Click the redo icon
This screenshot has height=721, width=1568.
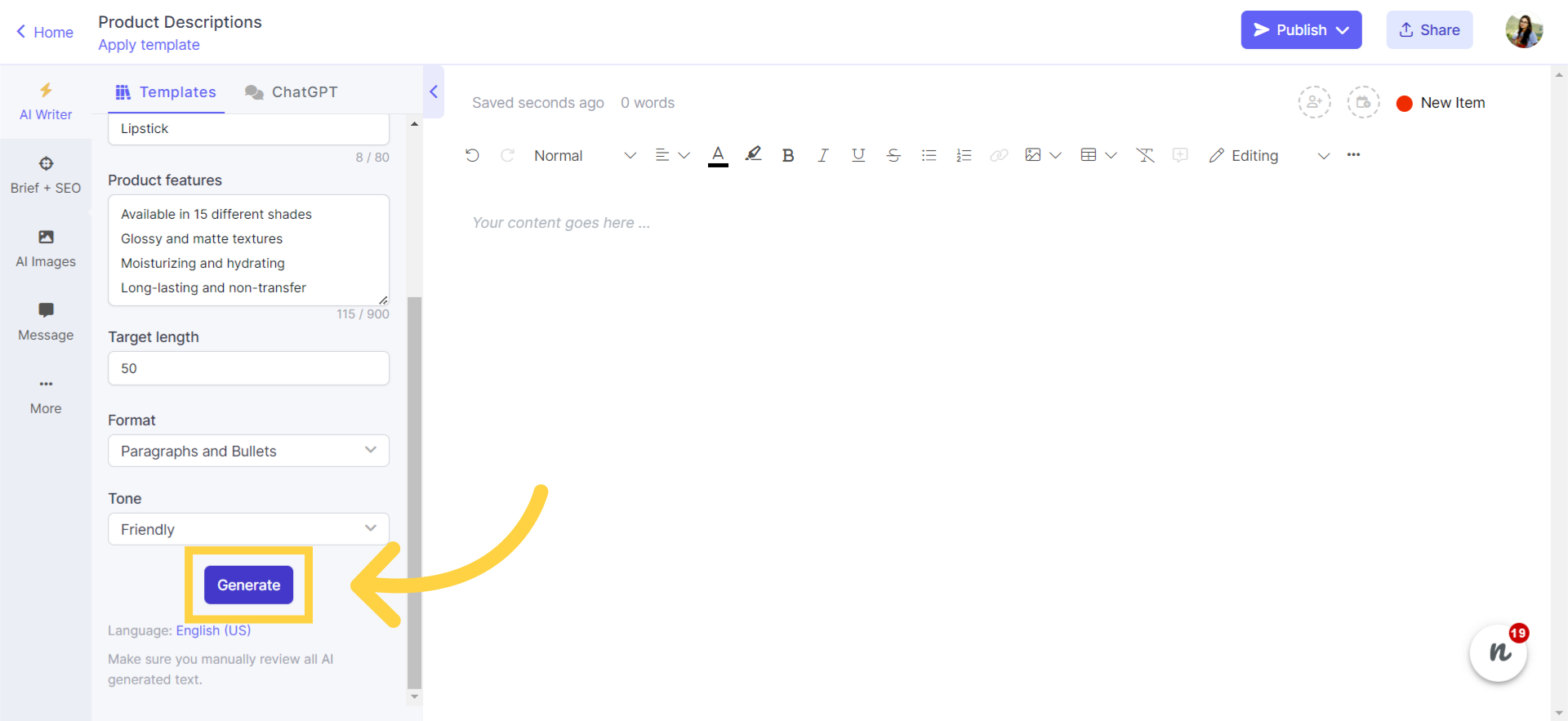click(x=507, y=155)
